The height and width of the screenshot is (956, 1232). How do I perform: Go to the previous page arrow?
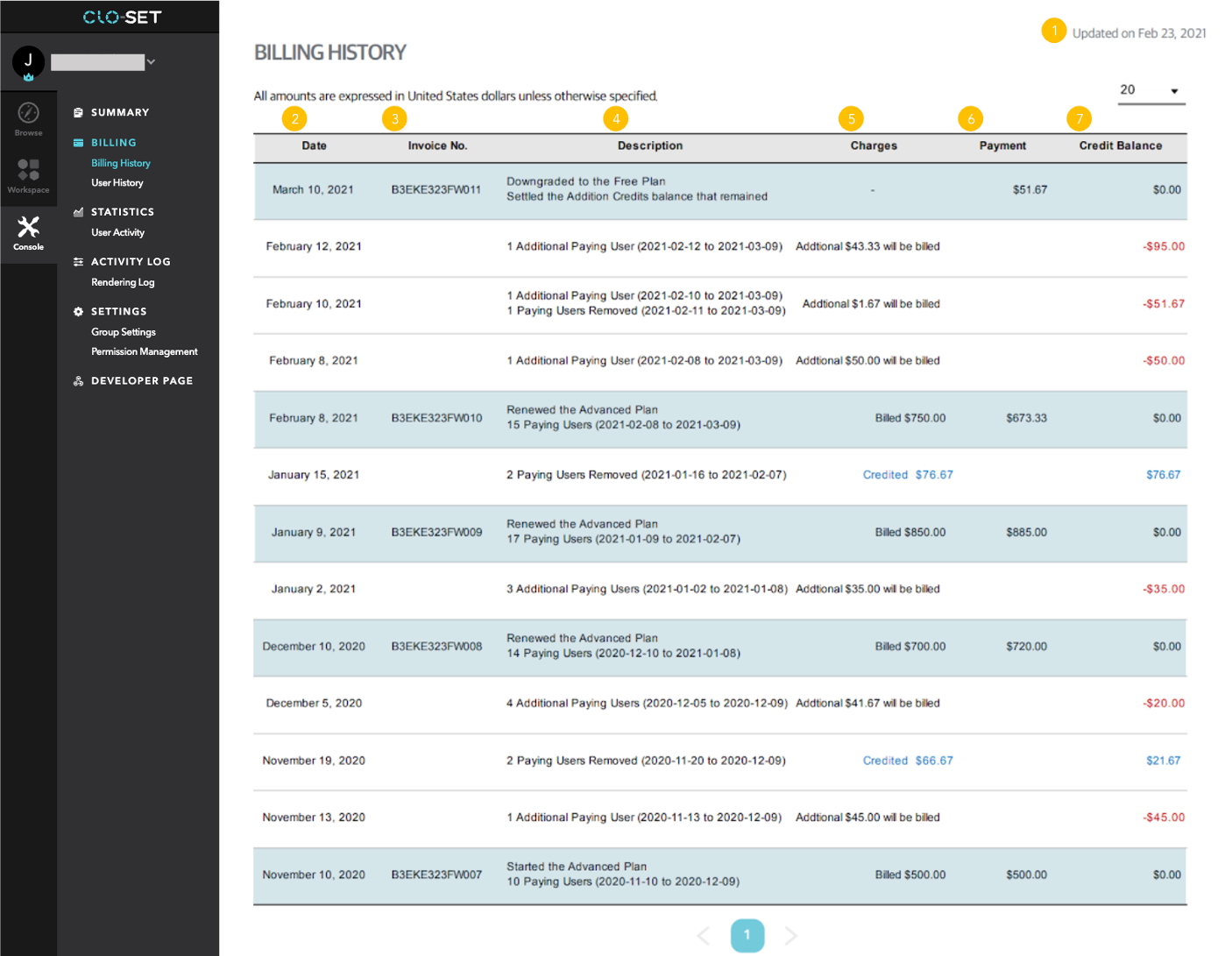click(x=704, y=936)
